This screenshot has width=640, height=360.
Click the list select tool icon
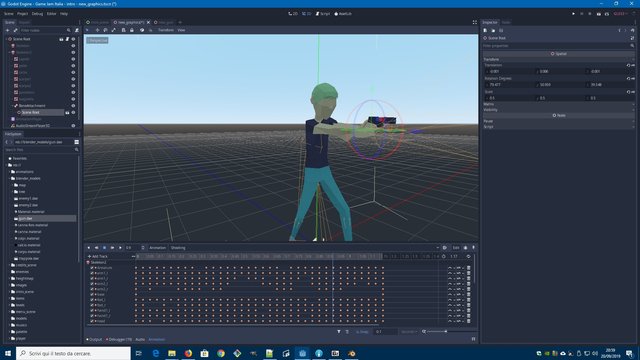(x=123, y=30)
